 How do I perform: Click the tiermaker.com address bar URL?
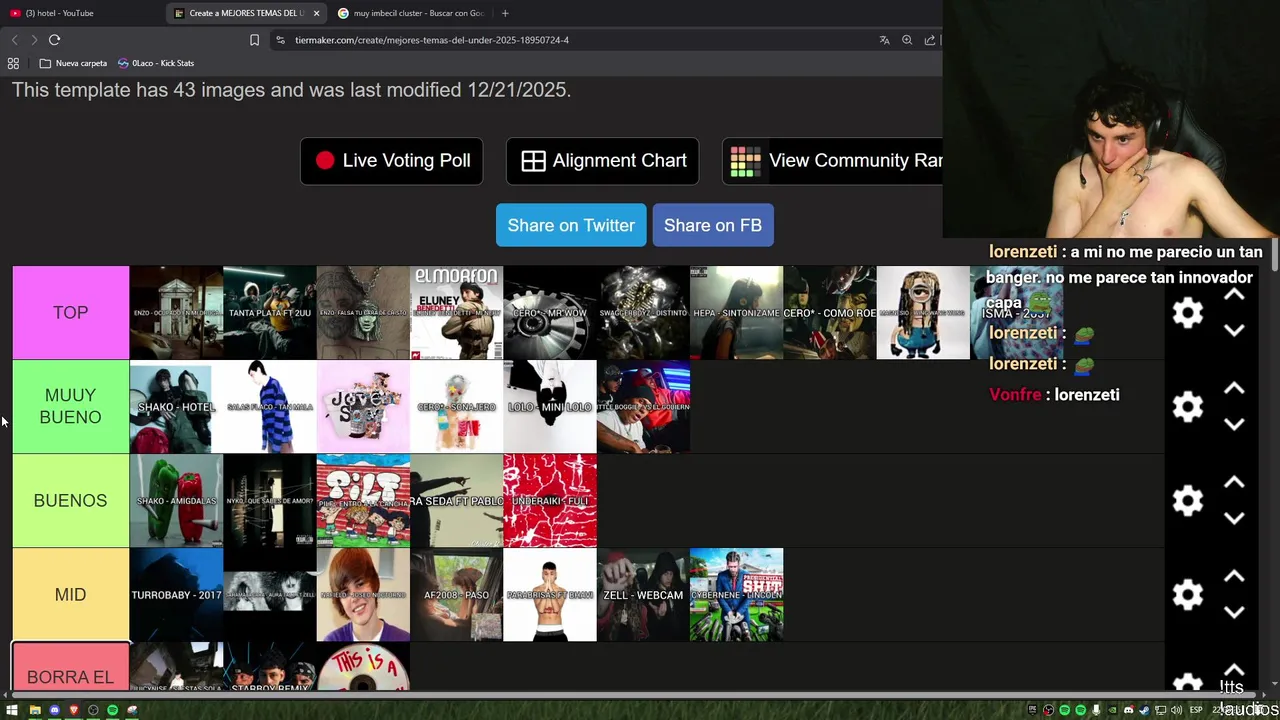tap(432, 40)
